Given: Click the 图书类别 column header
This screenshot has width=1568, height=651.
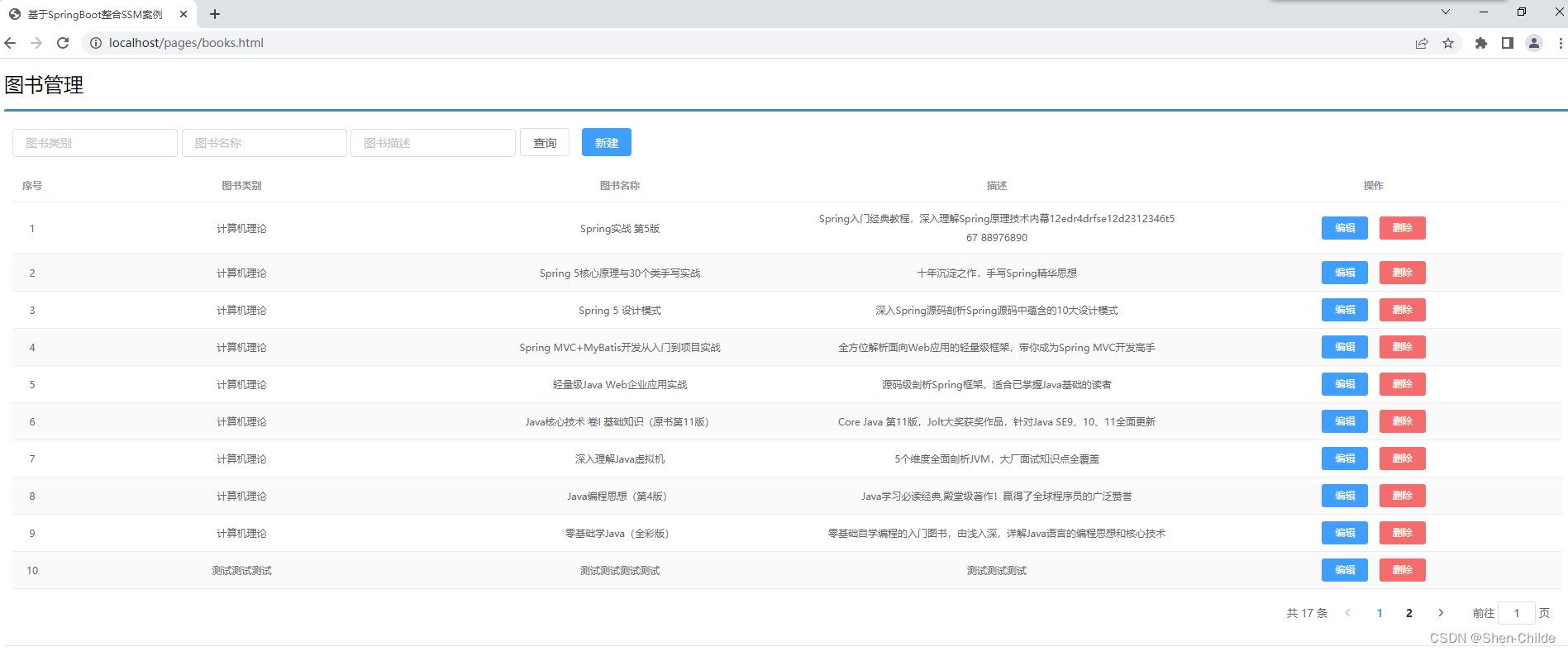Looking at the screenshot, I should (241, 186).
